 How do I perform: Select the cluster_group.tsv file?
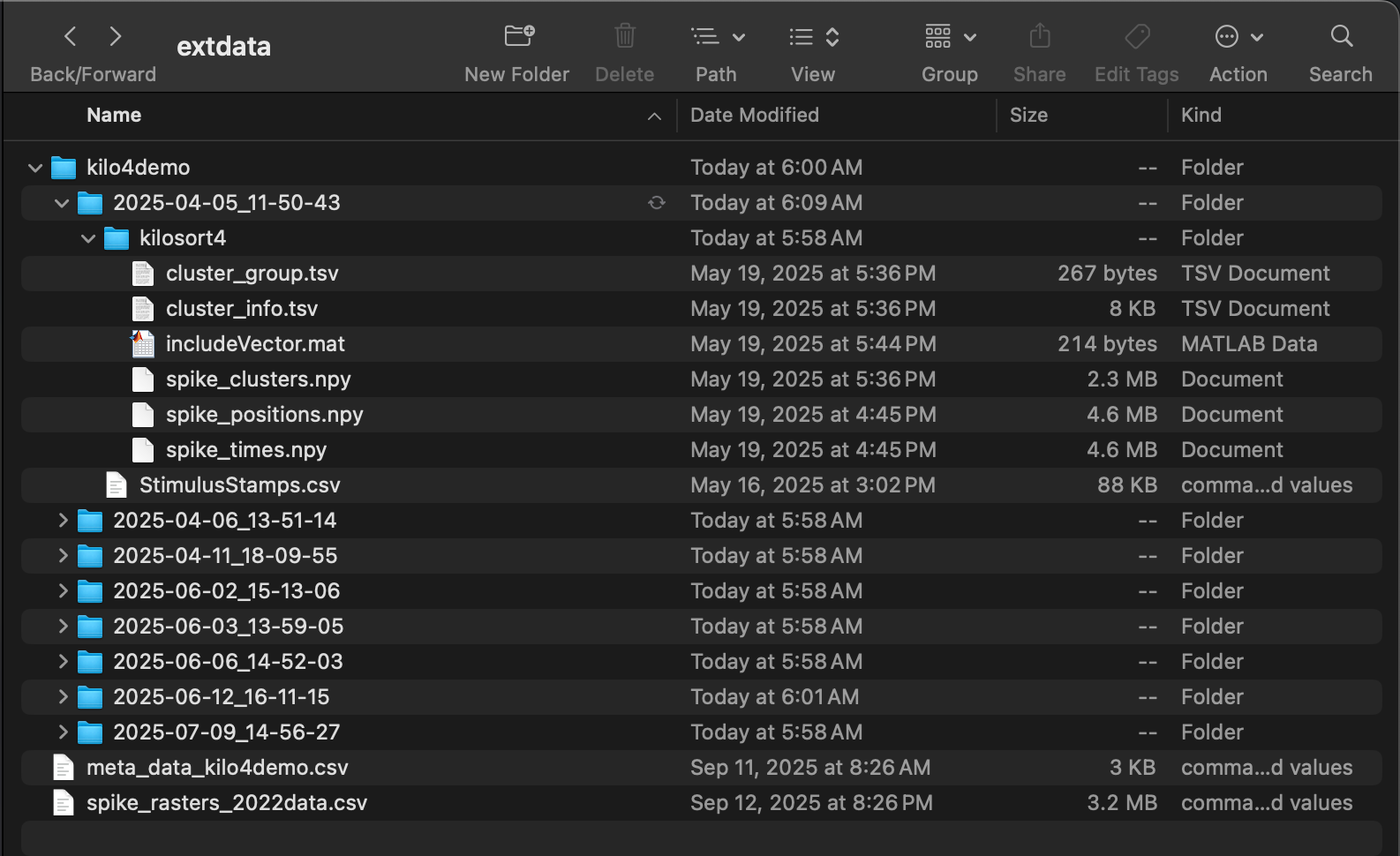(x=252, y=274)
